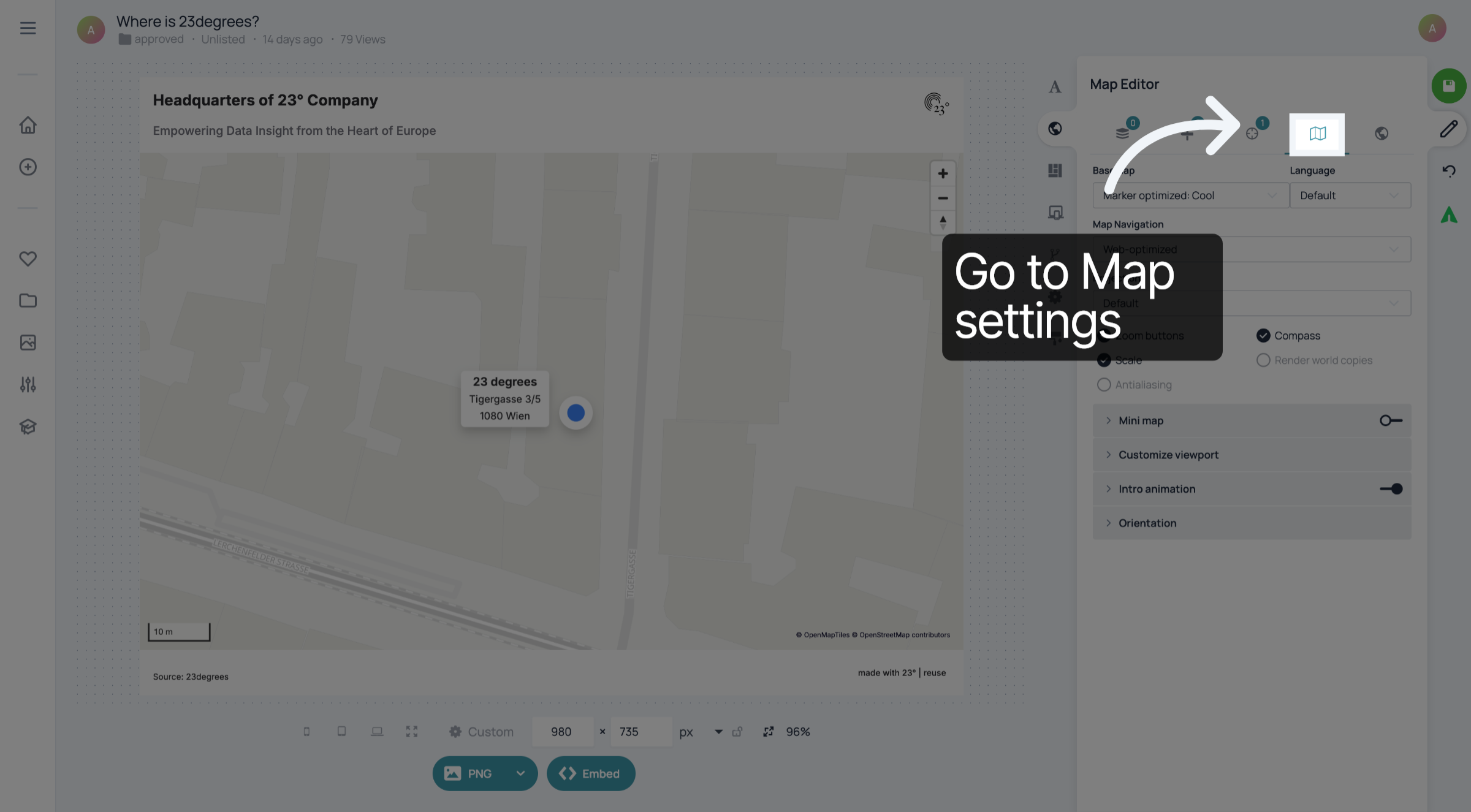
Task: Switch to the target/focus tab
Action: click(1252, 133)
